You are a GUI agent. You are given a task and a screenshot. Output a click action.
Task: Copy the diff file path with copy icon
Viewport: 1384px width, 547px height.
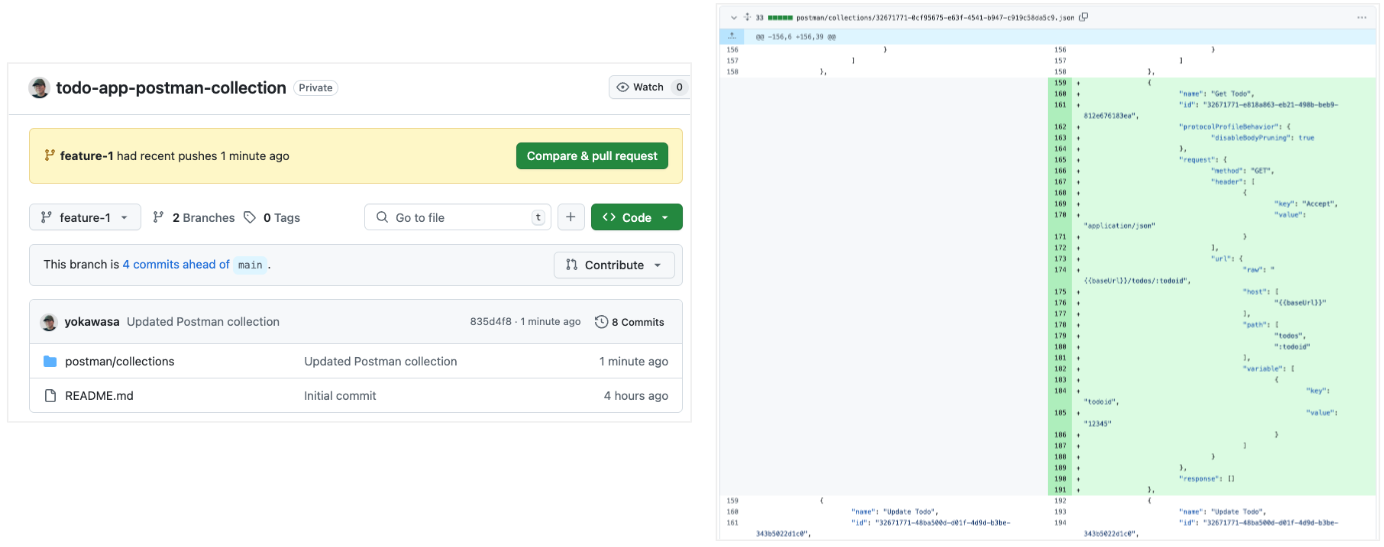1083,17
